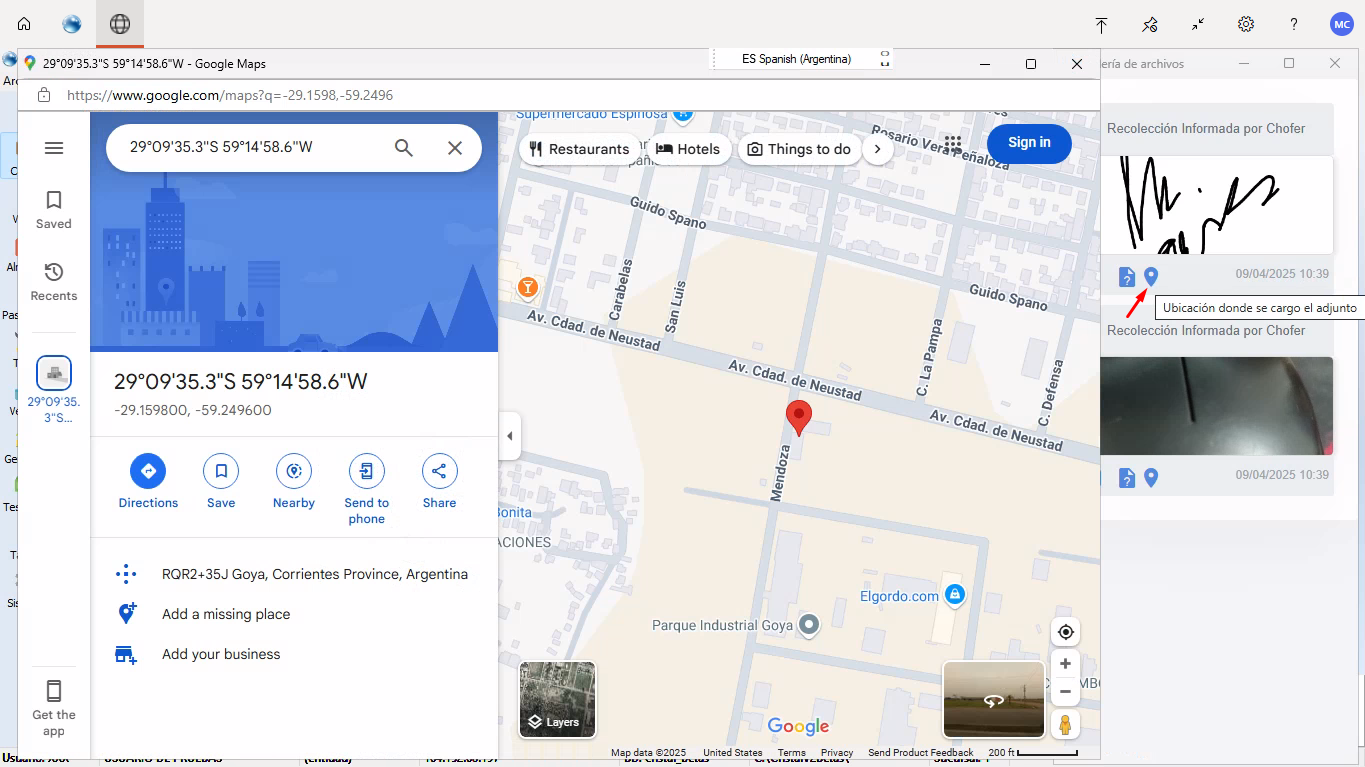Select the Things to do chip
This screenshot has height=767, width=1365.
tap(799, 149)
